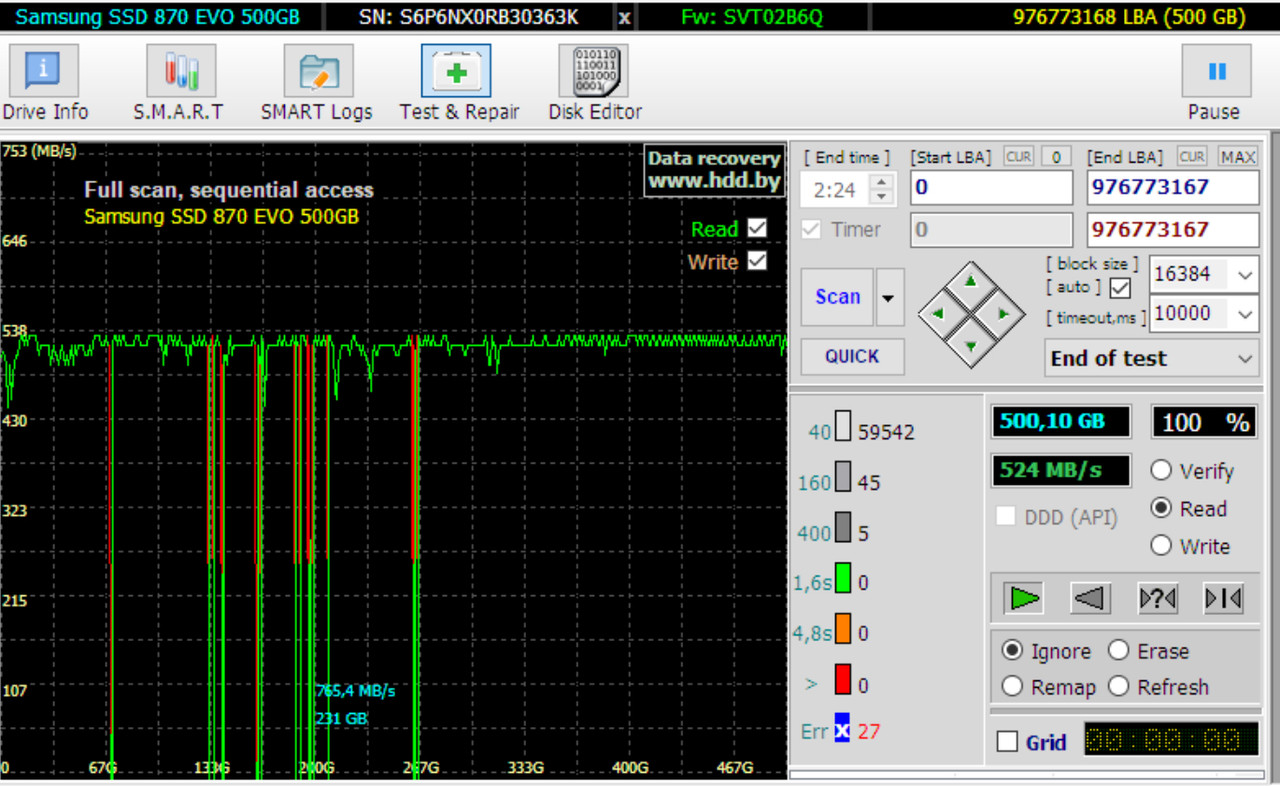
Task: Expand the block size 16384 dropdown
Action: tap(1245, 274)
